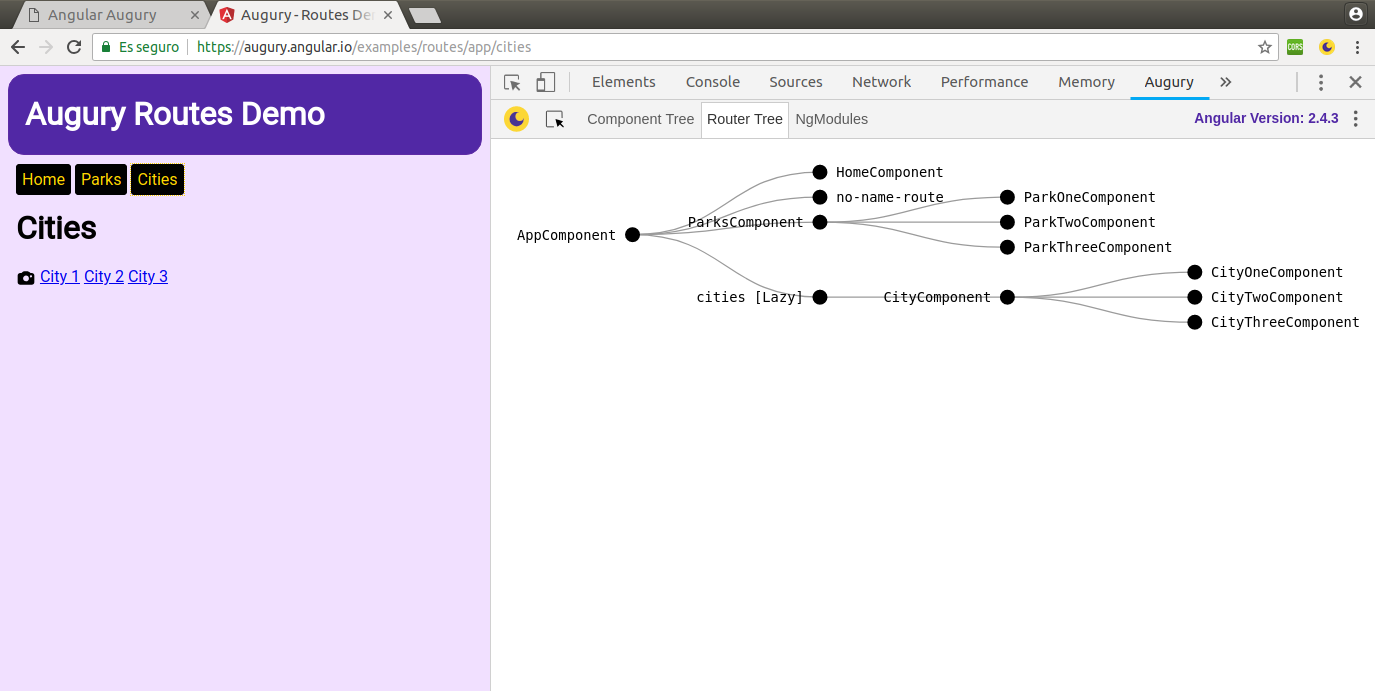Select the CityComponent node in router tree
The image size is (1375, 691).
tap(1007, 297)
